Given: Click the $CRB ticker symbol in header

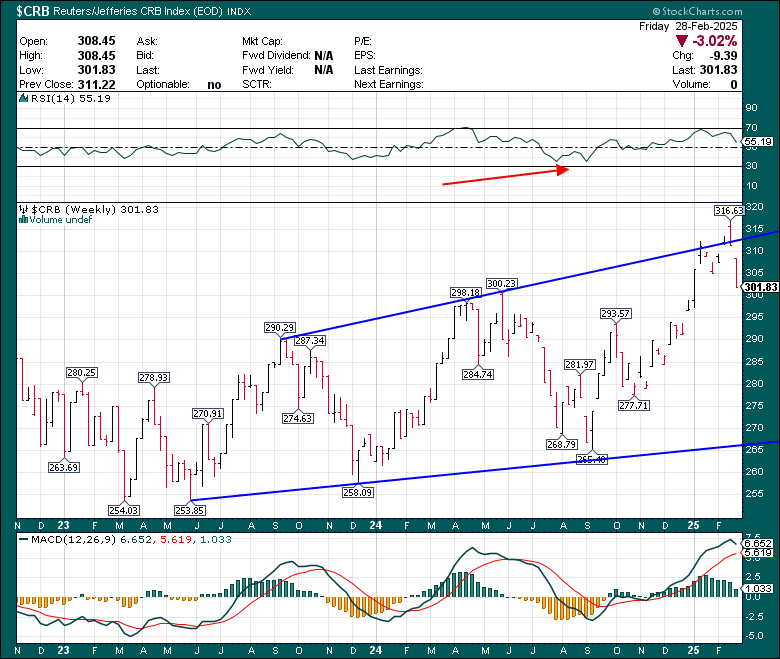Looking at the screenshot, I should (33, 11).
